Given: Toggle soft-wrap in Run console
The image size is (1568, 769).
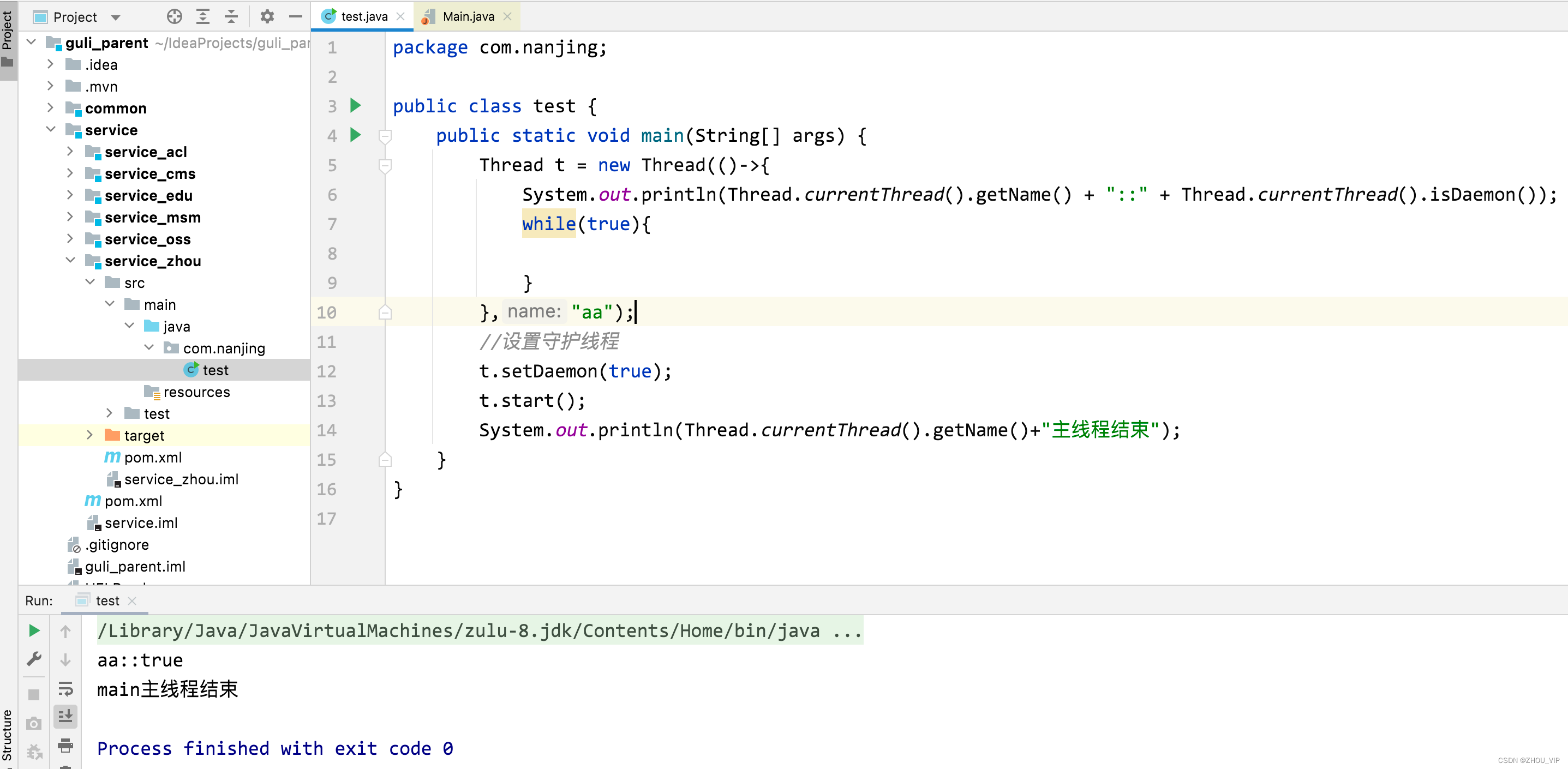Looking at the screenshot, I should [65, 689].
